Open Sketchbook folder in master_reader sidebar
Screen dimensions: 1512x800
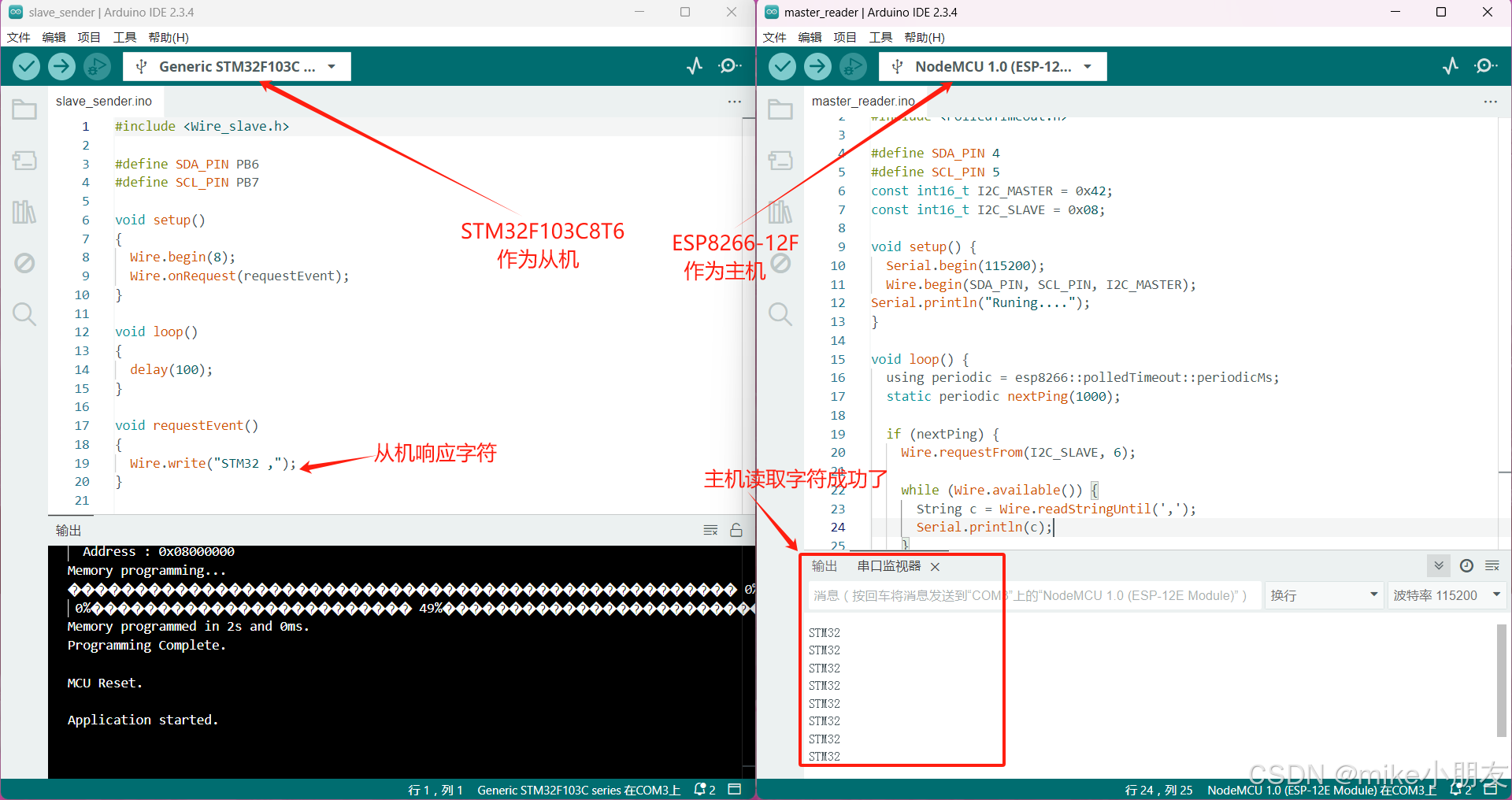coord(780,109)
